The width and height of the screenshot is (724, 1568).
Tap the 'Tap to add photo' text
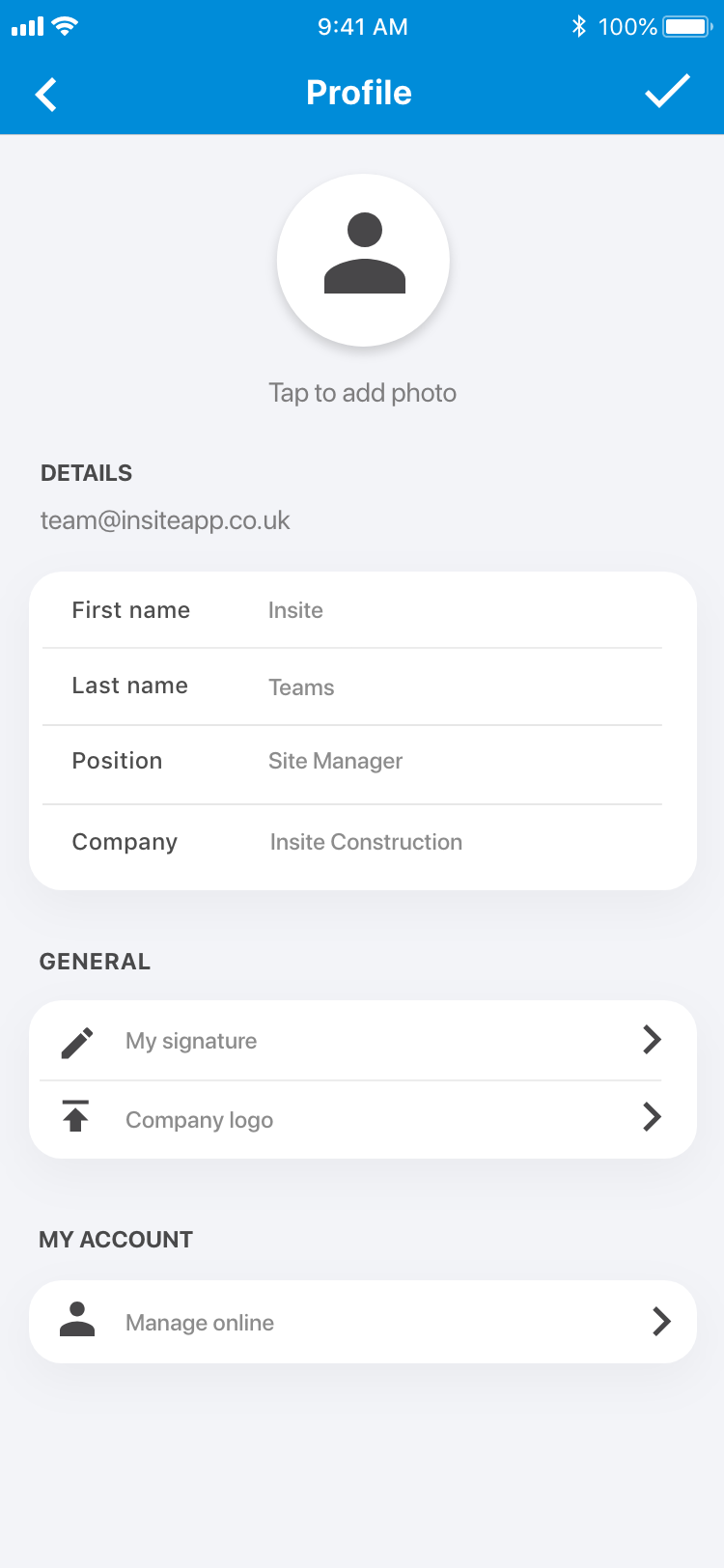pyautogui.click(x=363, y=393)
